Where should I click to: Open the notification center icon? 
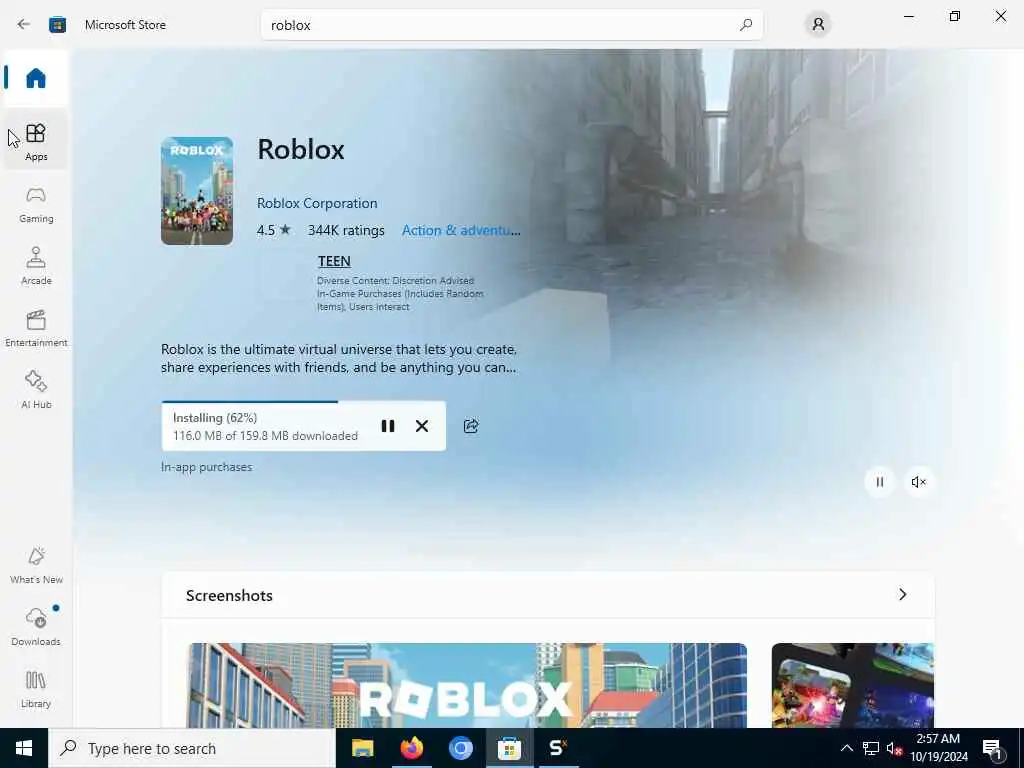993,748
